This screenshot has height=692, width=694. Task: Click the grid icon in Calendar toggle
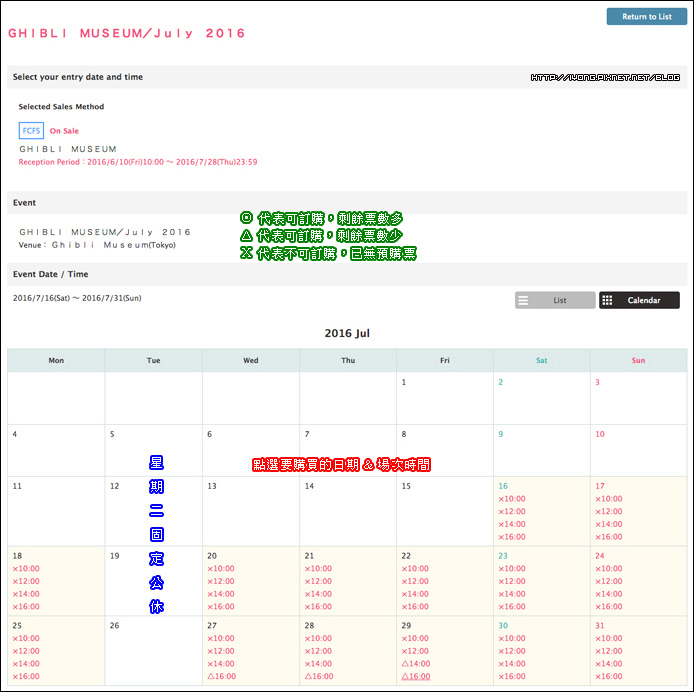[607, 300]
